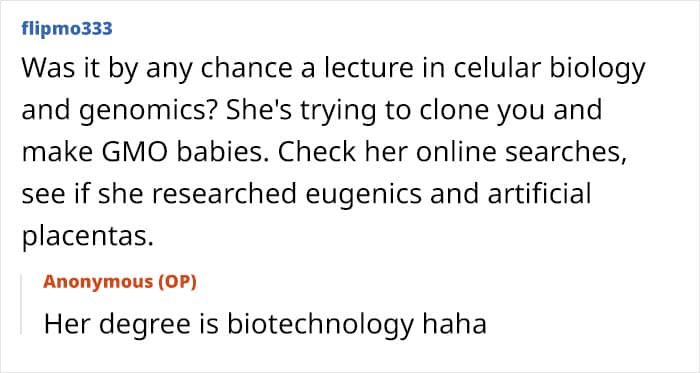Click the reply text 'Her degree is biotechnology haha'
The image size is (700, 373).
265,325
